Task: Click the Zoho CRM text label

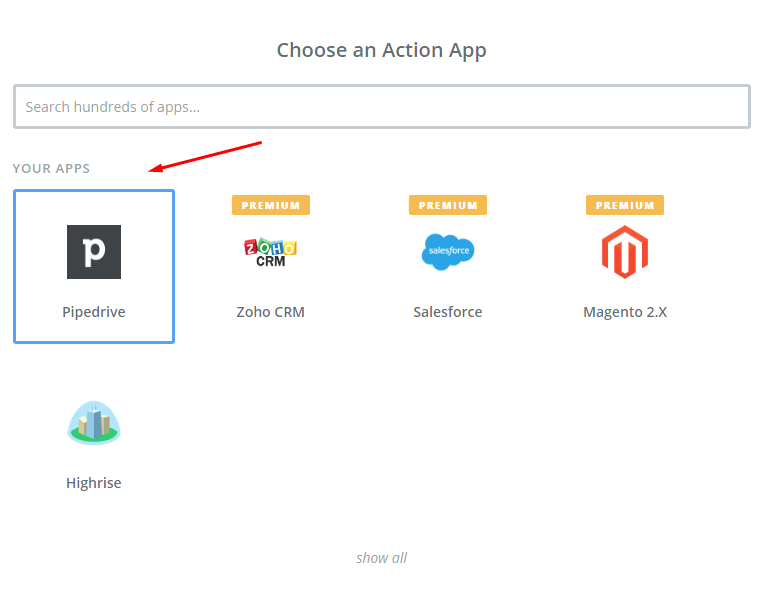Action: tap(271, 312)
